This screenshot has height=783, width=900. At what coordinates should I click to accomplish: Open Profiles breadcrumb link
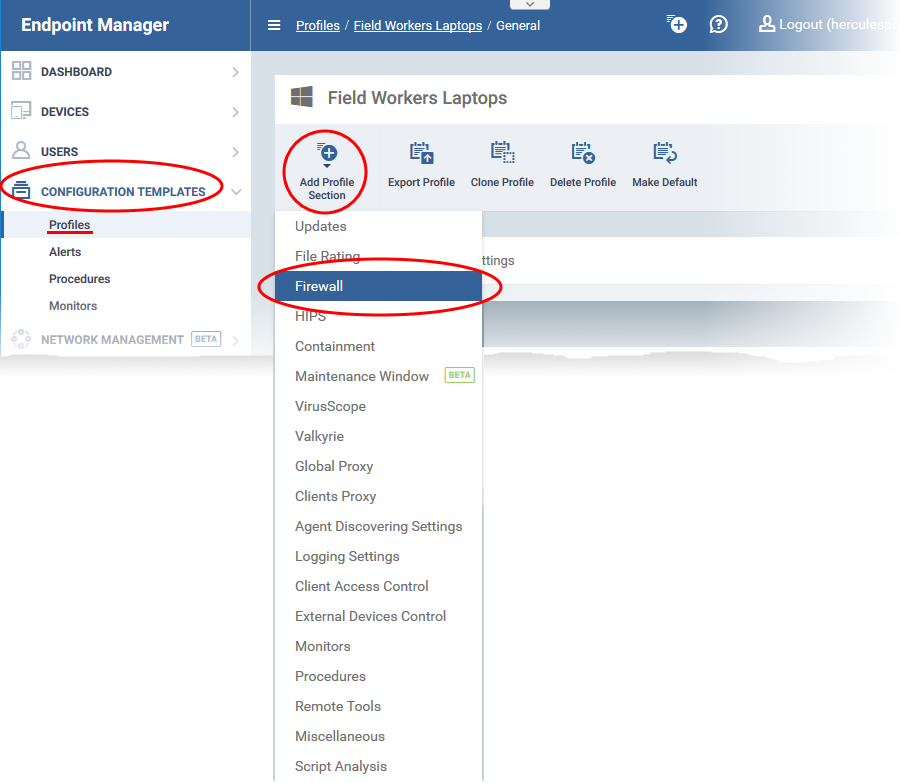pos(318,25)
